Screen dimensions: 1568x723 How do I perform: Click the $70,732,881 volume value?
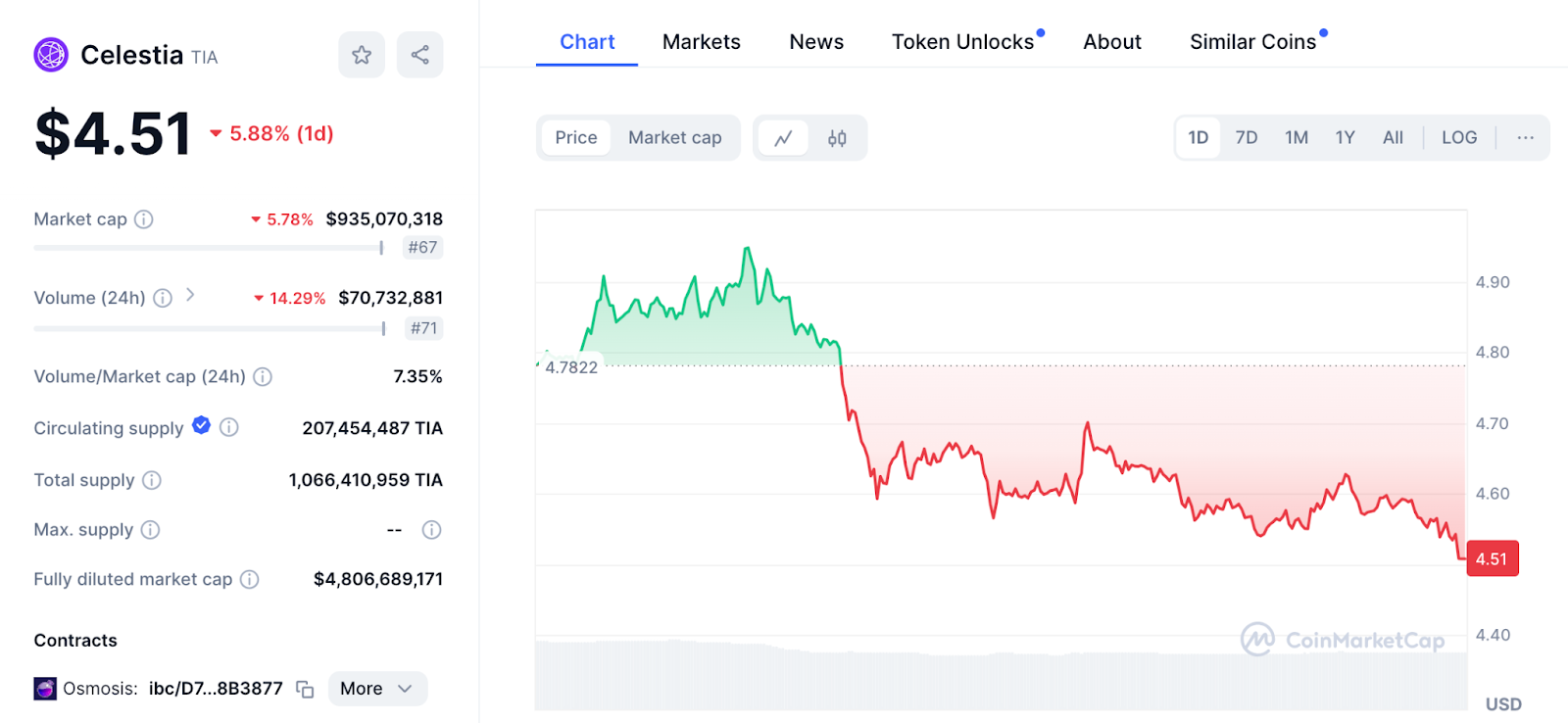390,298
